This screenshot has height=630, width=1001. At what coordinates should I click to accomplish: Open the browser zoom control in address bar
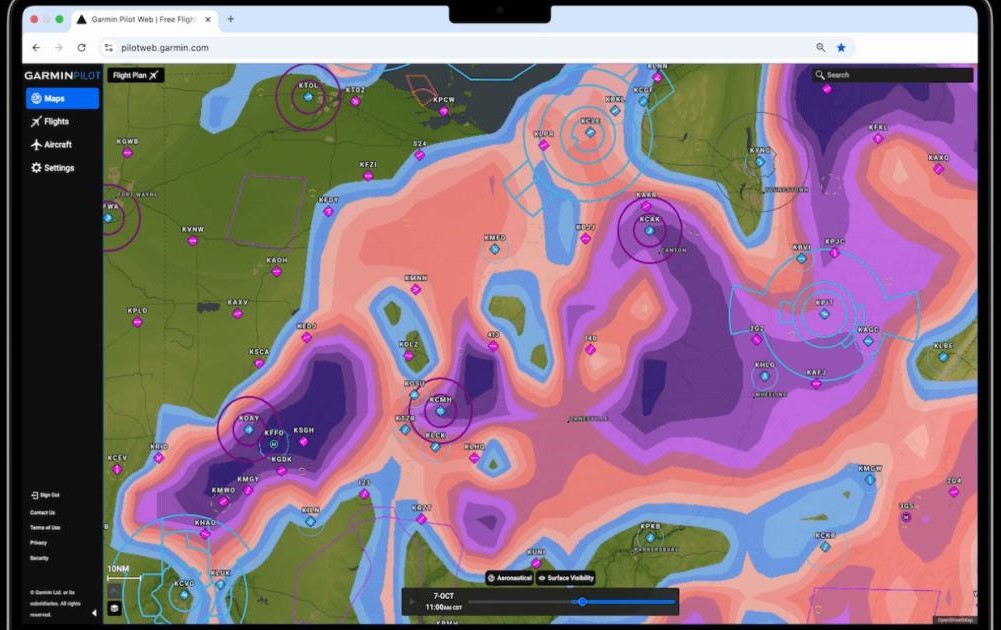(821, 47)
